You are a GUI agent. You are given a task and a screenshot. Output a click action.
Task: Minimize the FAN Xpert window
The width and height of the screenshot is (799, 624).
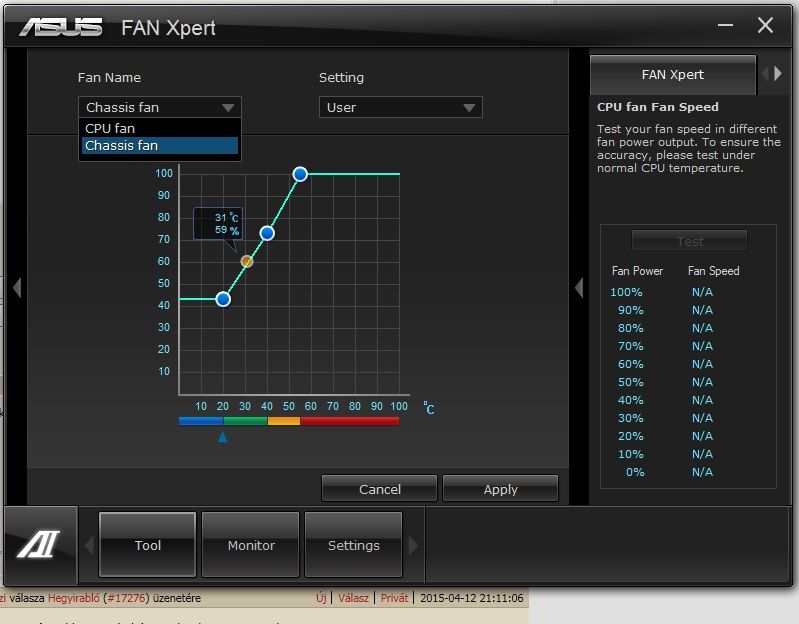[725, 25]
